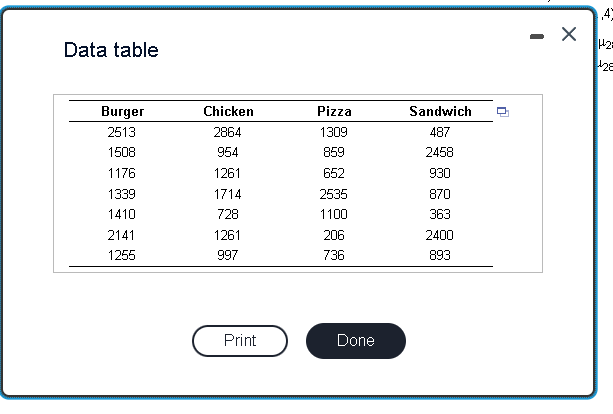Image resolution: width=613 pixels, height=414 pixels.
Task: Minimize the Data table dialog
Action: coord(537,36)
